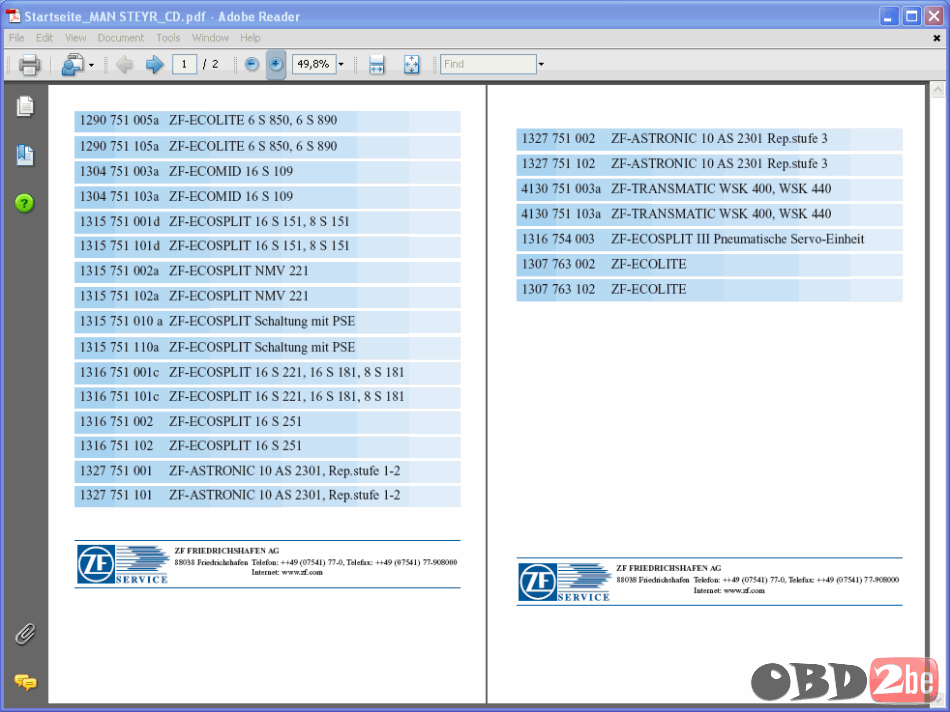Open the Find options dropdown arrow
950x712 pixels.
(541, 64)
